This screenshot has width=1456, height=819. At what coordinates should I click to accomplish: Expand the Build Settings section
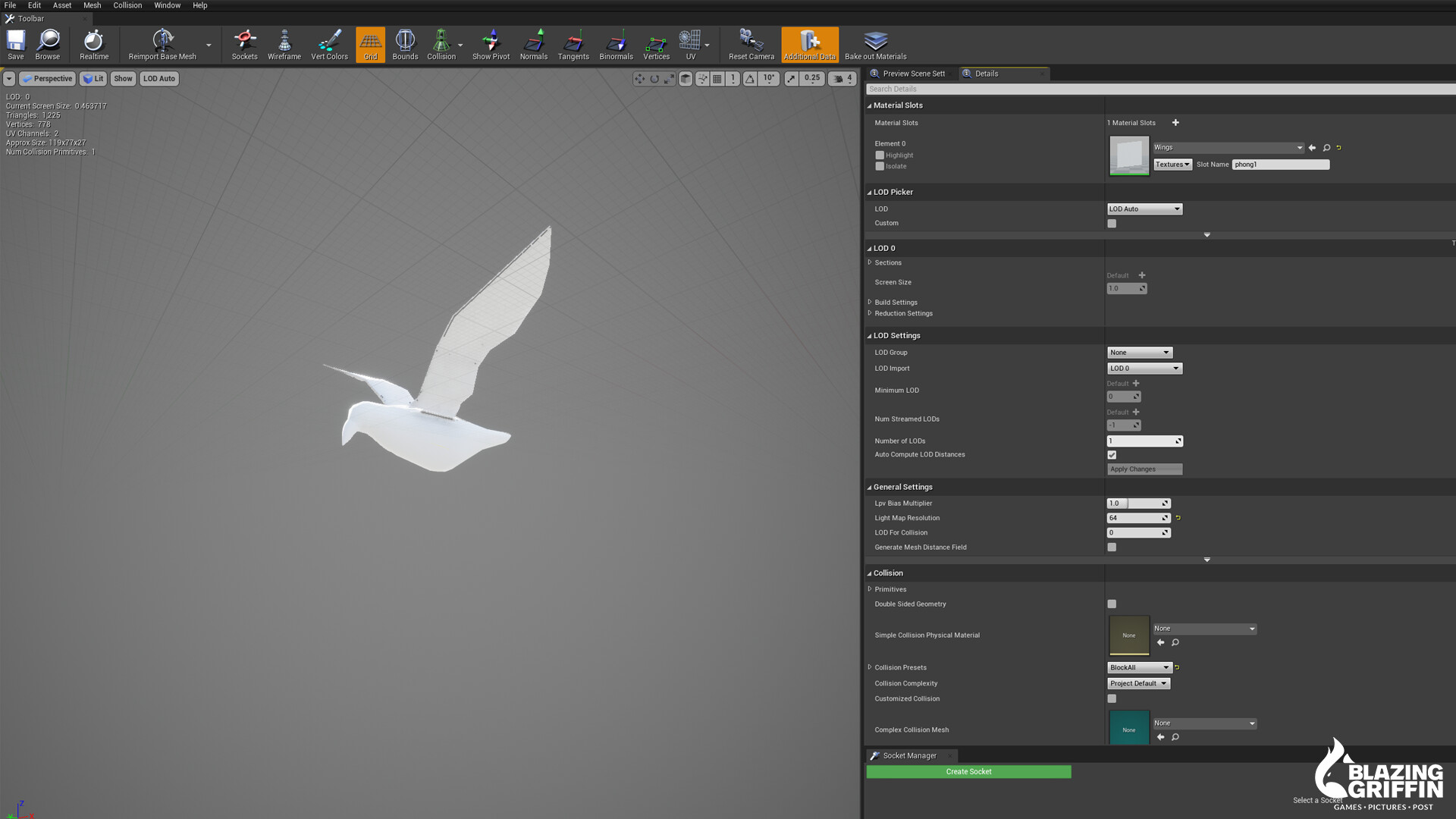point(870,302)
